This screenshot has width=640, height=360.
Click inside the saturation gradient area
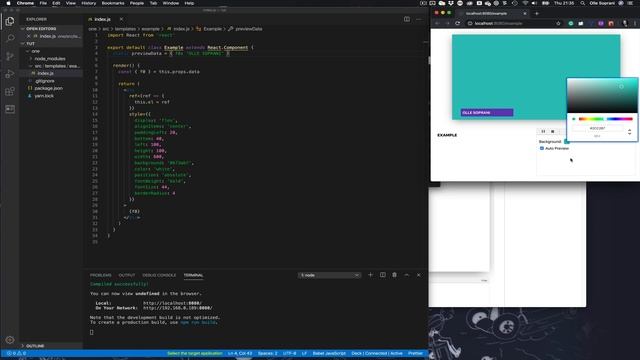602,96
